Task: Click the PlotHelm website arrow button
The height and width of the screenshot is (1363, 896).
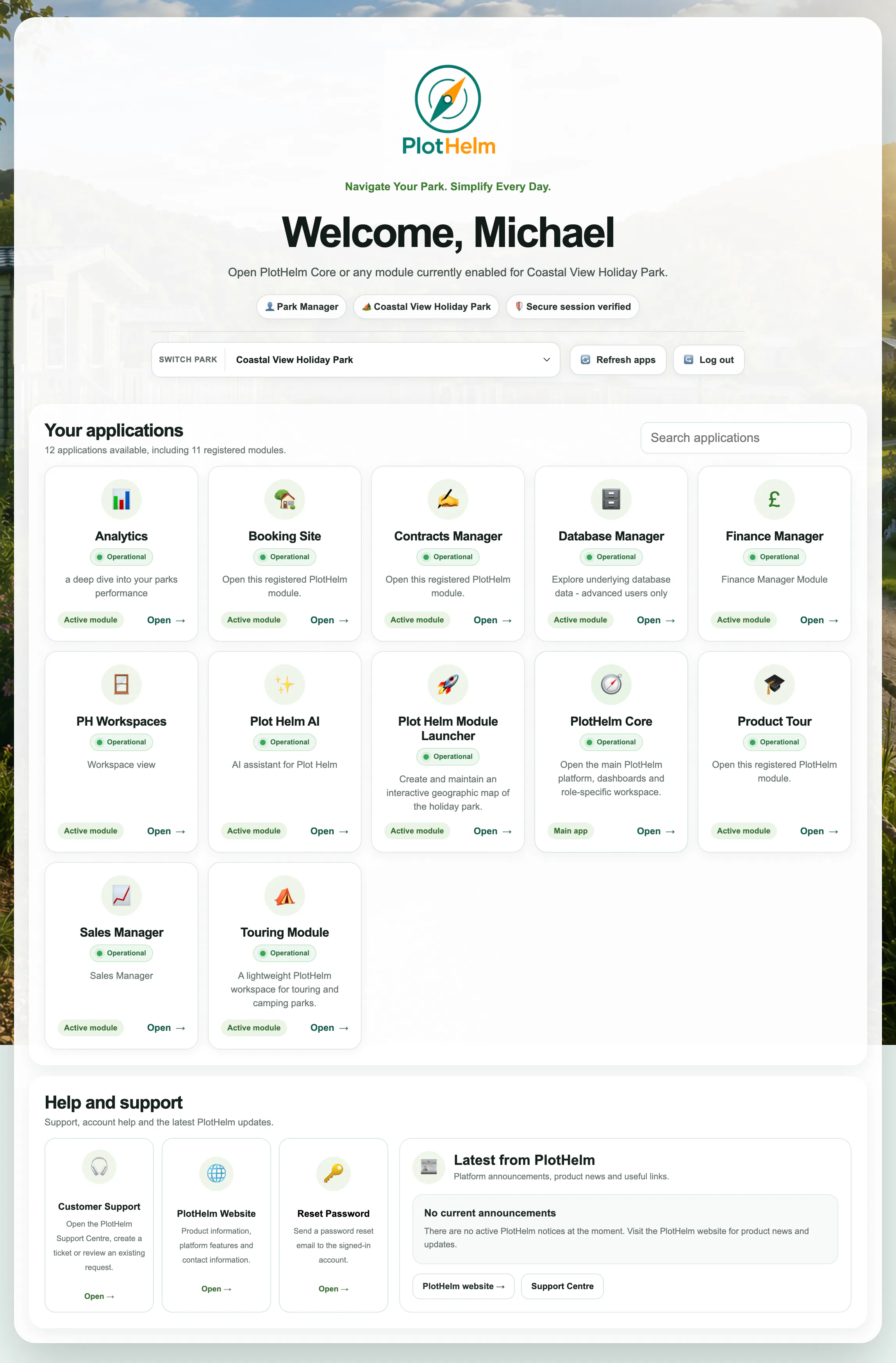Action: pyautogui.click(x=463, y=1286)
